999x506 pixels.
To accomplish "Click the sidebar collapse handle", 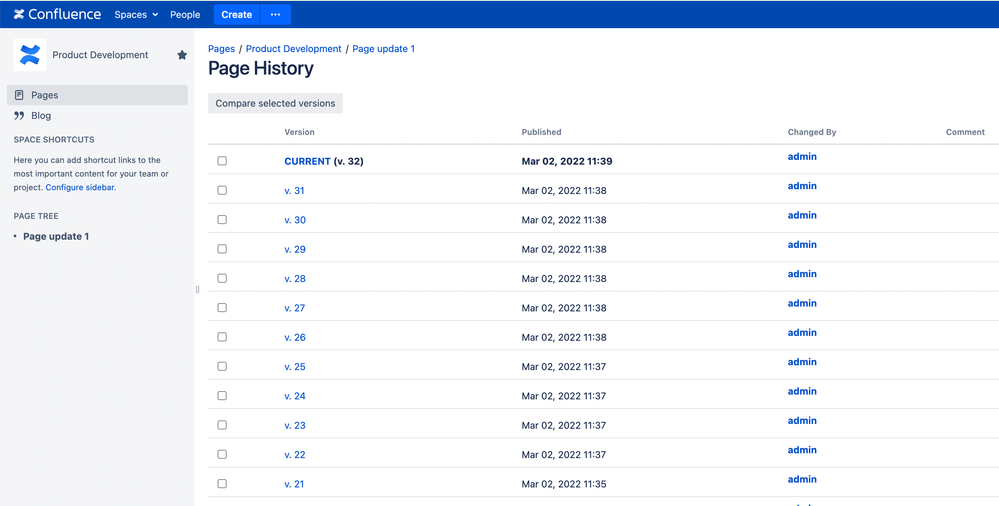I will [x=198, y=289].
